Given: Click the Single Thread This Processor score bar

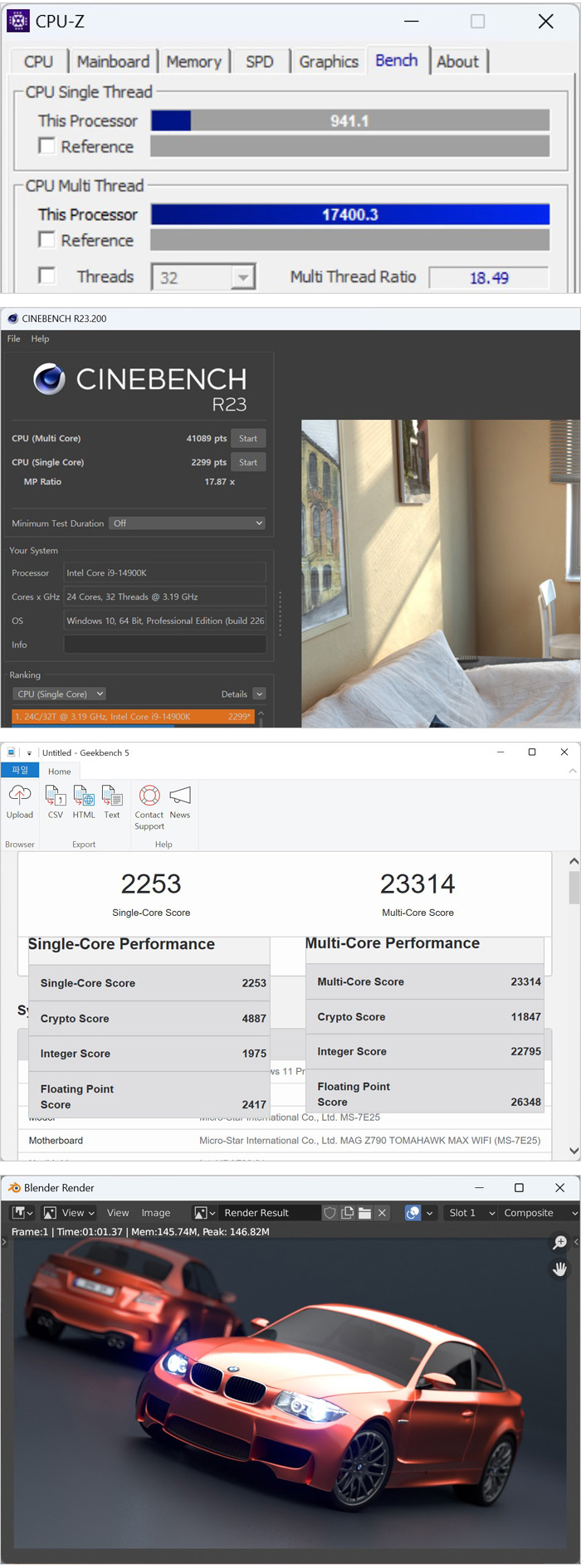Looking at the screenshot, I should 350,121.
